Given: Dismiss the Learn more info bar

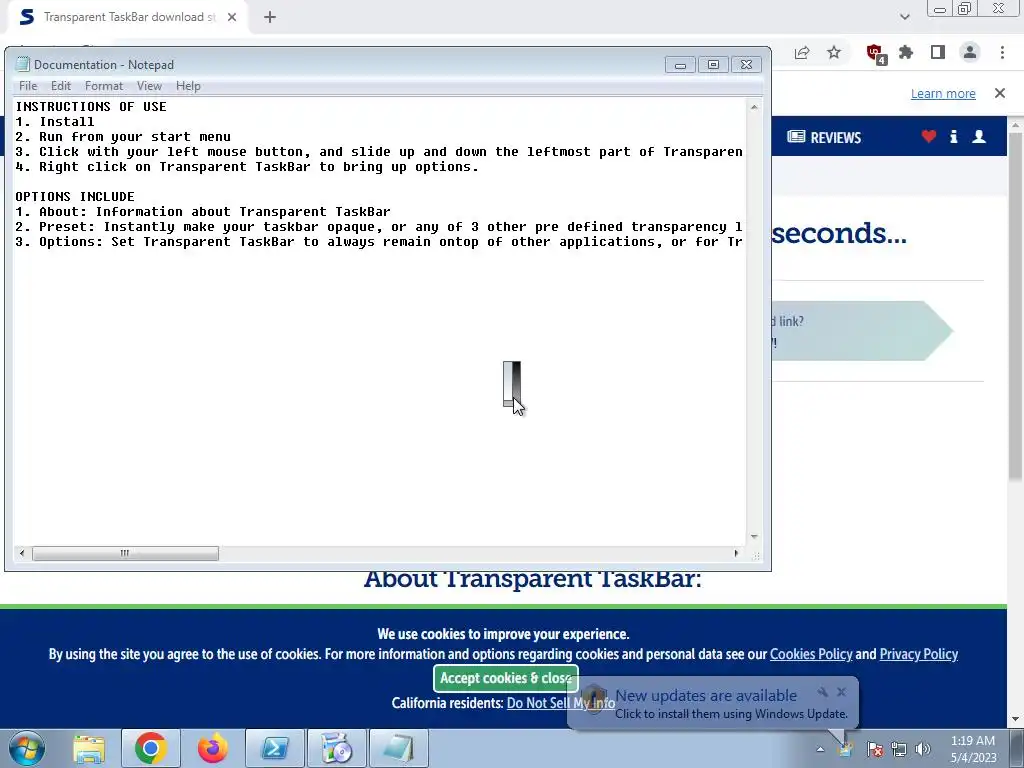Looking at the screenshot, I should pos(1000,93).
